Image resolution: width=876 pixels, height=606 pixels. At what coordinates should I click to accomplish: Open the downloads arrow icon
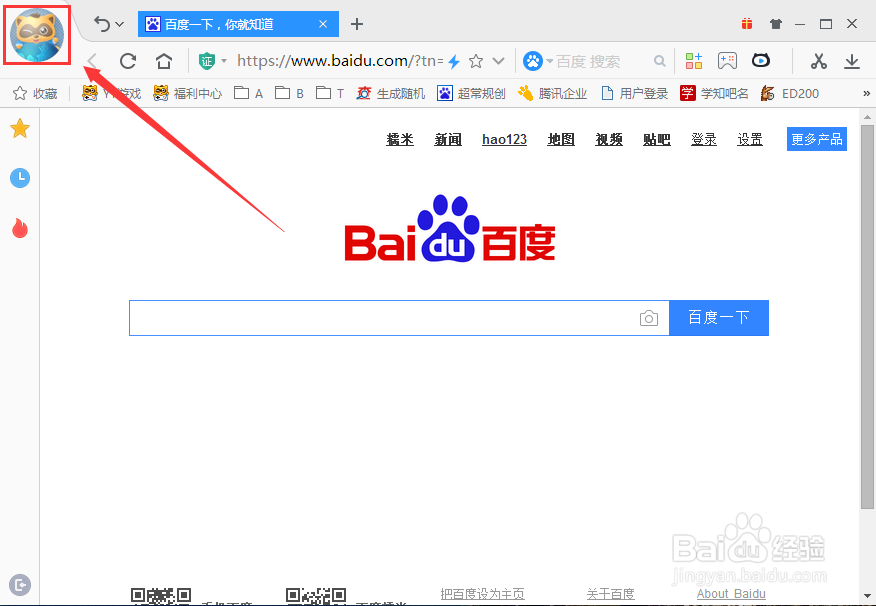852,61
